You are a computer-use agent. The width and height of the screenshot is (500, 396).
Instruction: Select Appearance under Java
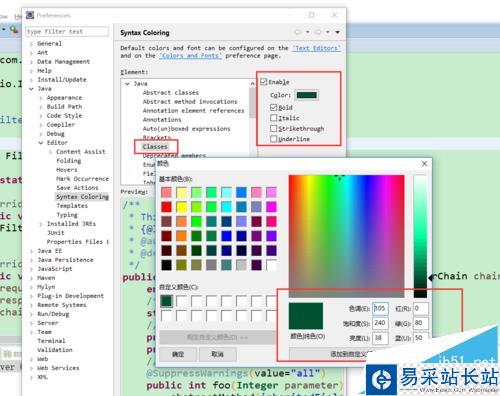click(x=64, y=98)
